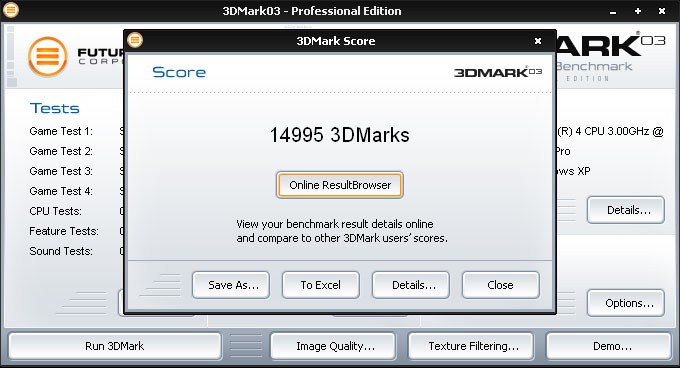Open the Online ResultBrowser

point(340,185)
